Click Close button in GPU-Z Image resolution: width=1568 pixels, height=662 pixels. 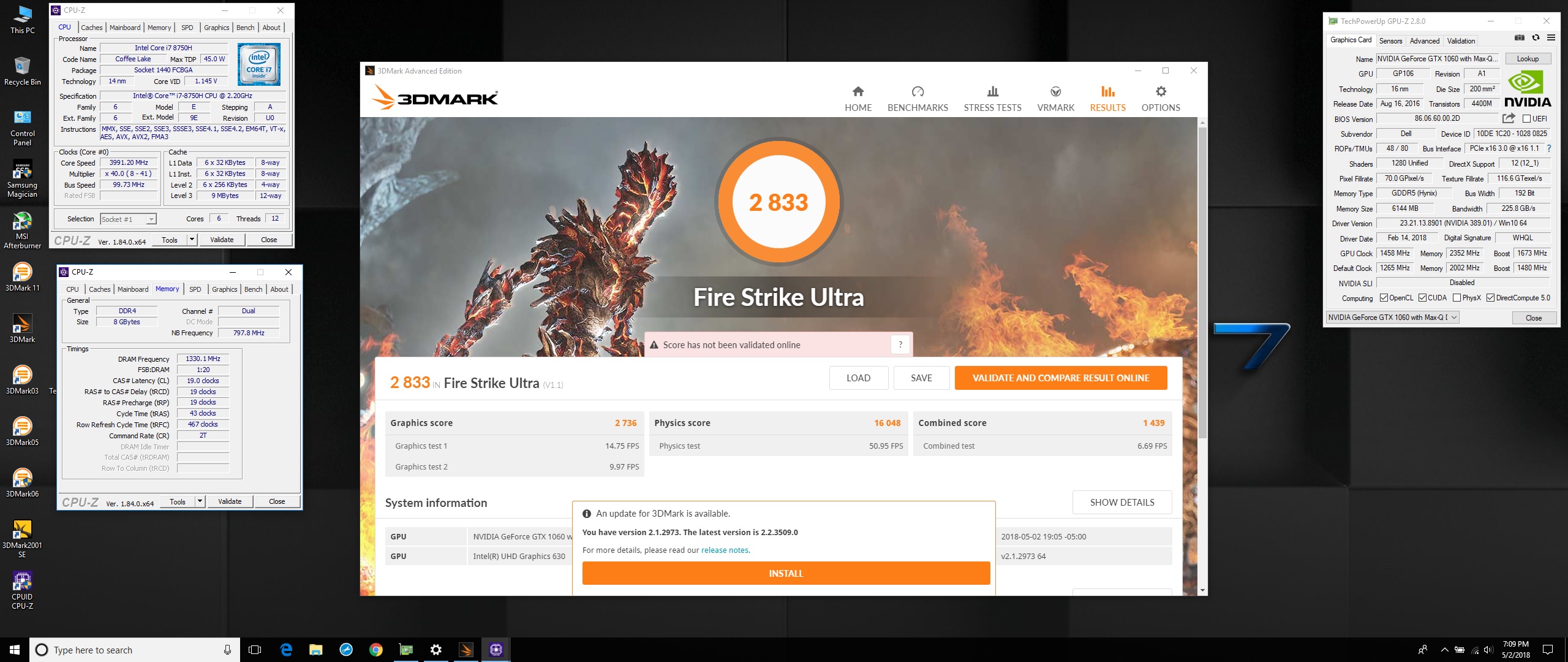coord(1534,318)
